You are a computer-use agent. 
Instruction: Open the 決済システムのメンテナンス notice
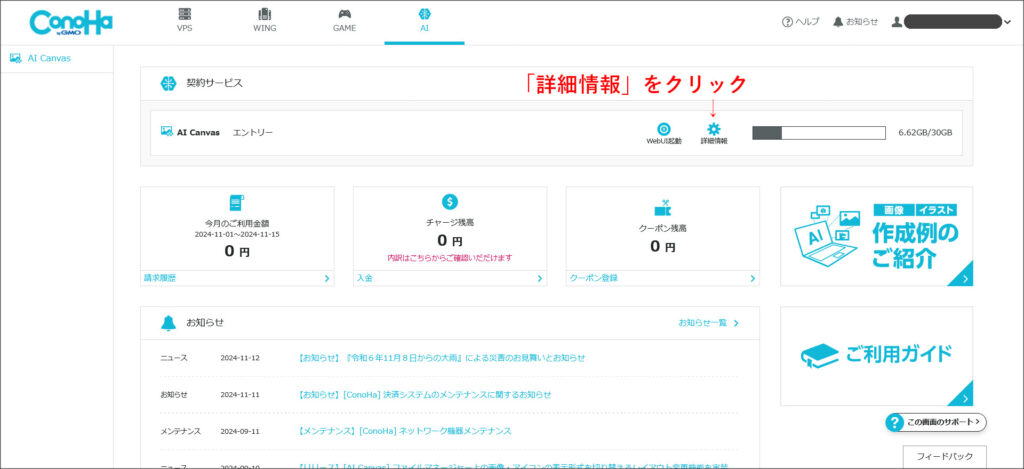pyautogui.click(x=424, y=395)
